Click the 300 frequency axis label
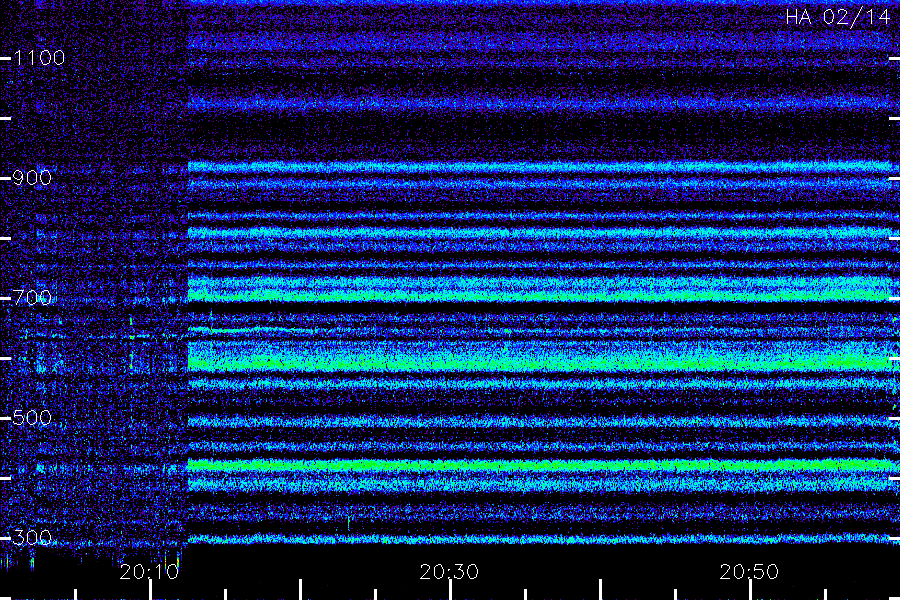 (x=32, y=538)
